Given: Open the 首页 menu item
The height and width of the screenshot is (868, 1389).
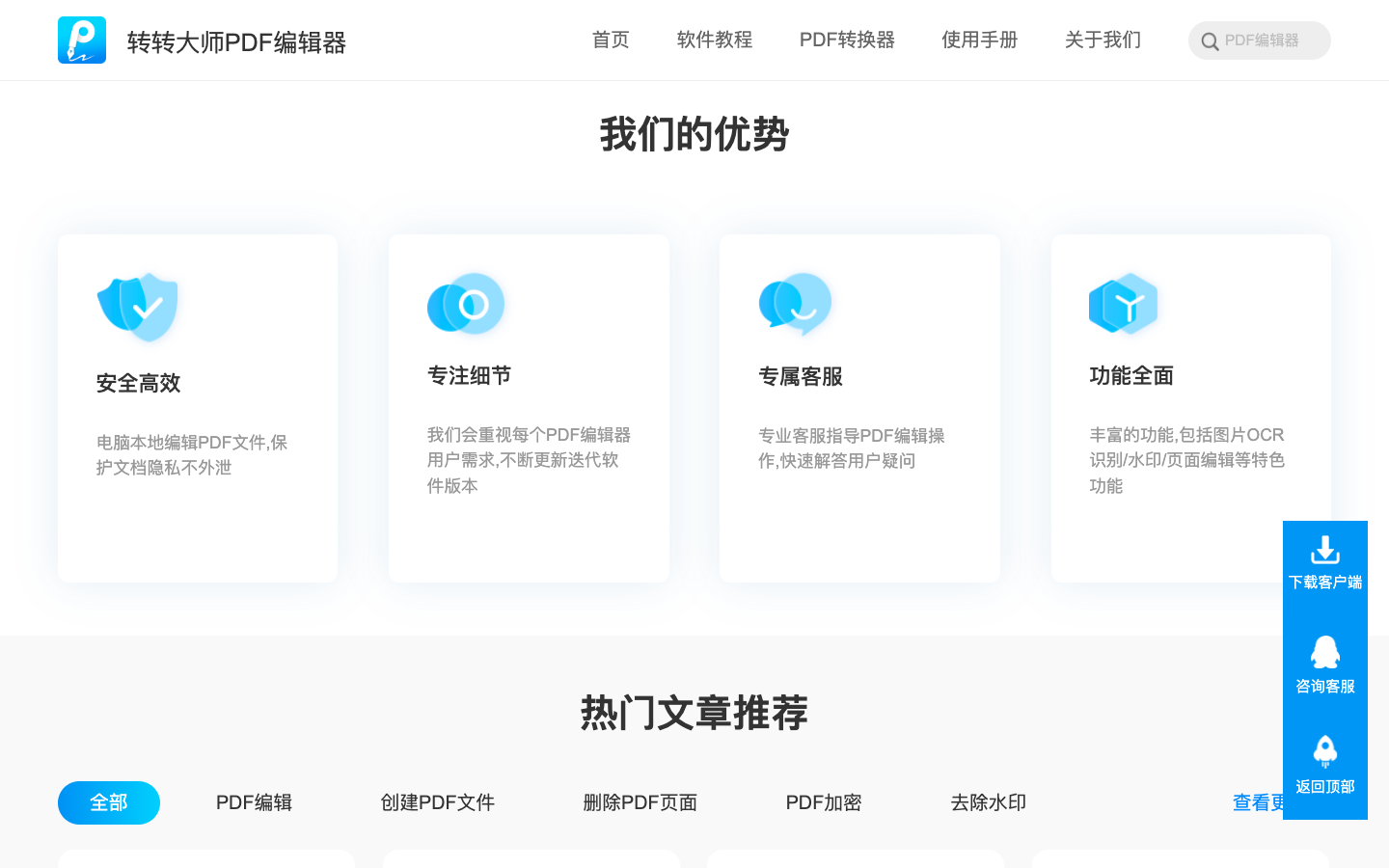Looking at the screenshot, I should click(x=610, y=40).
